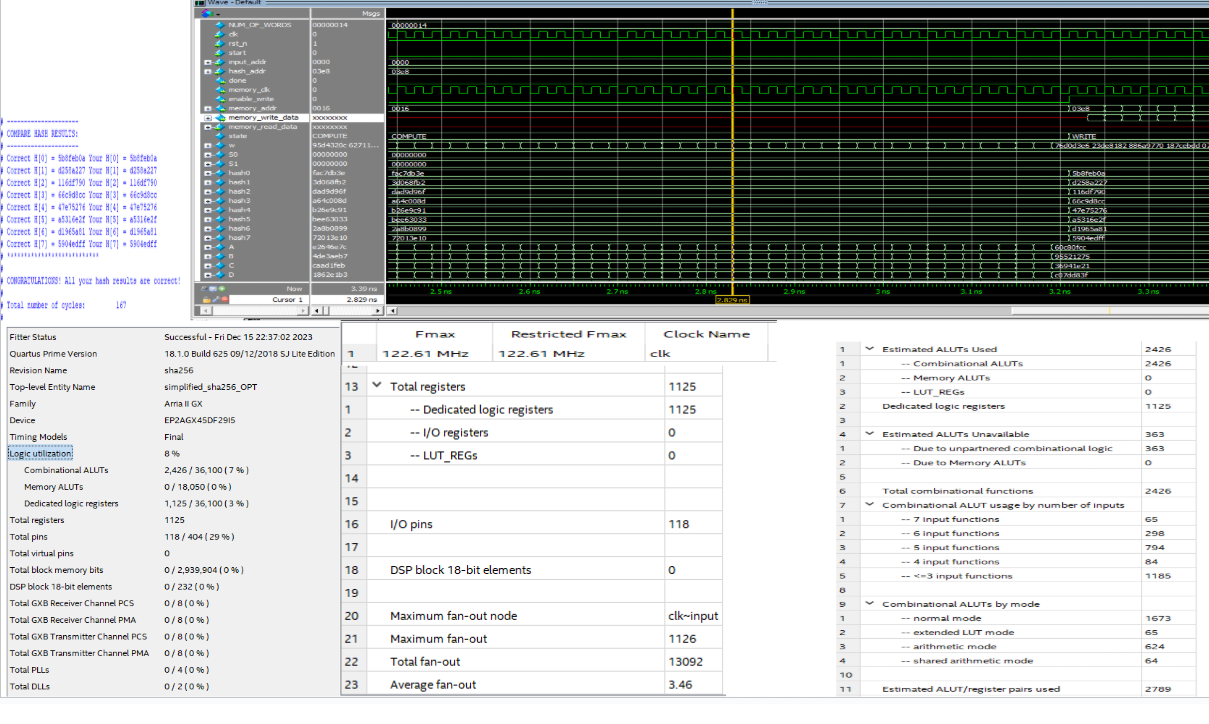The height and width of the screenshot is (724, 1209).
Task: Click the Average fan-out value 3.46
Action: (680, 685)
